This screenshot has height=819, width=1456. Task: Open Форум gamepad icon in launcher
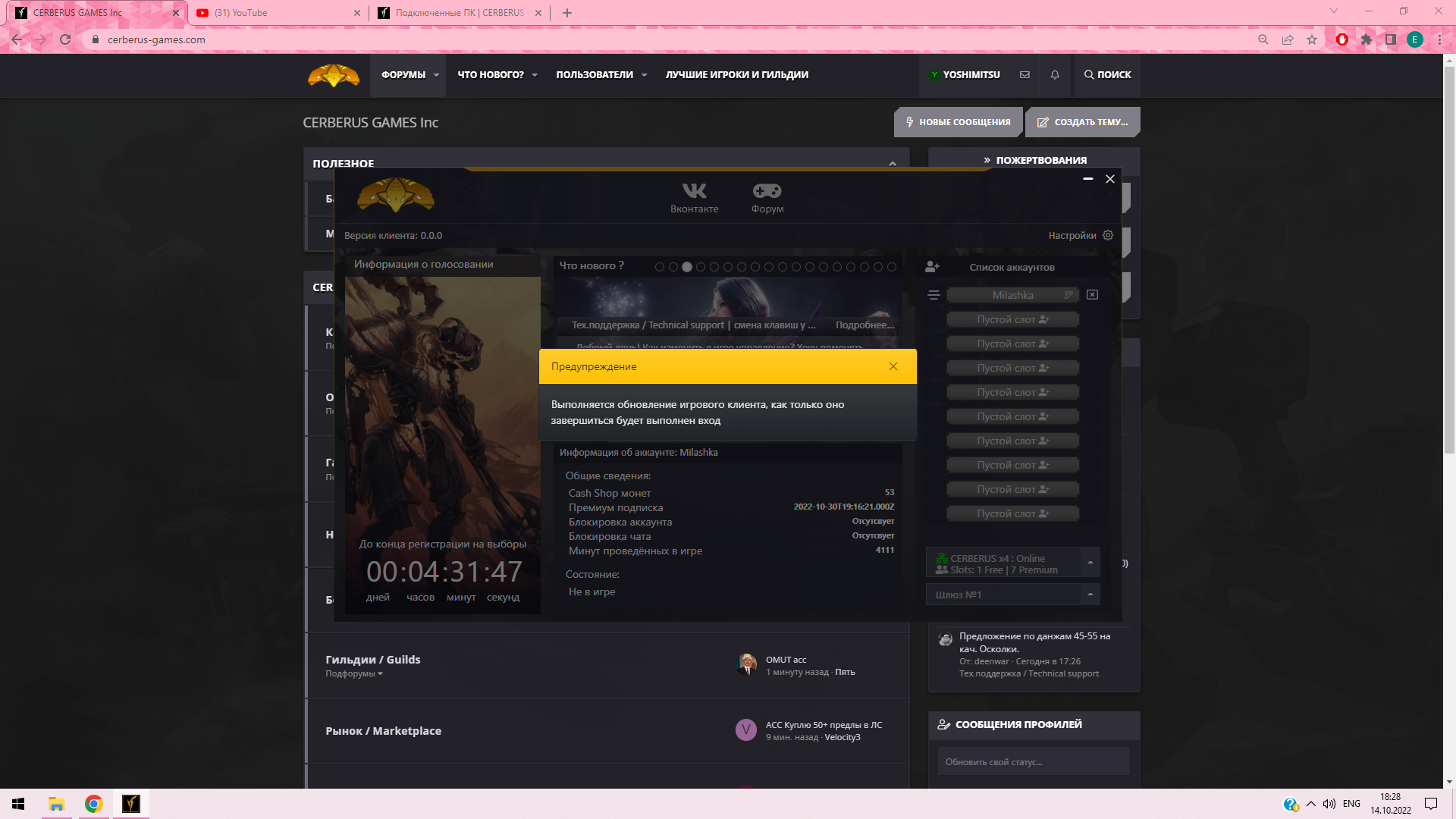coord(767,198)
